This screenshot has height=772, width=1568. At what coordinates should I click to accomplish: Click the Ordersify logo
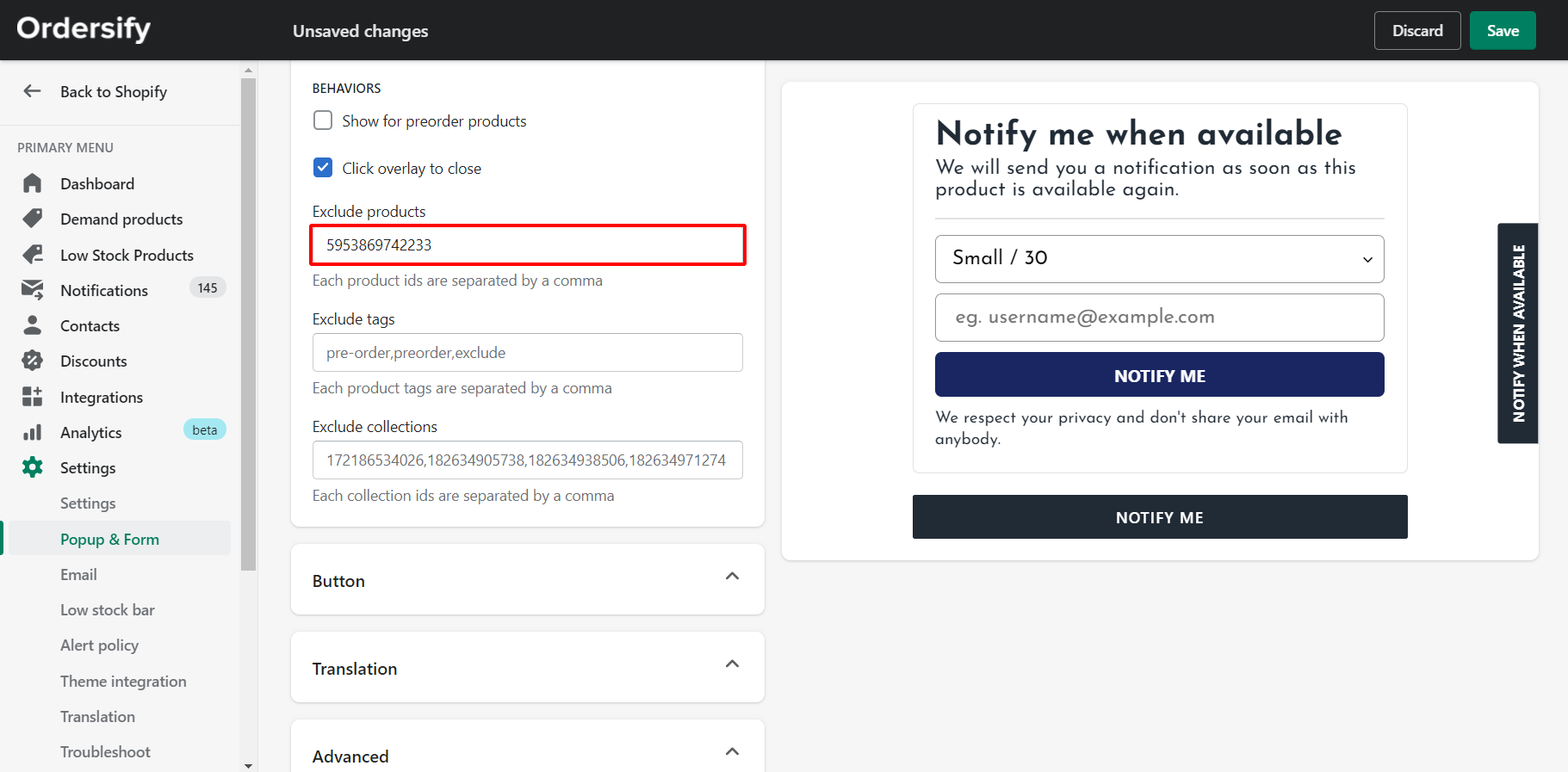pos(84,28)
